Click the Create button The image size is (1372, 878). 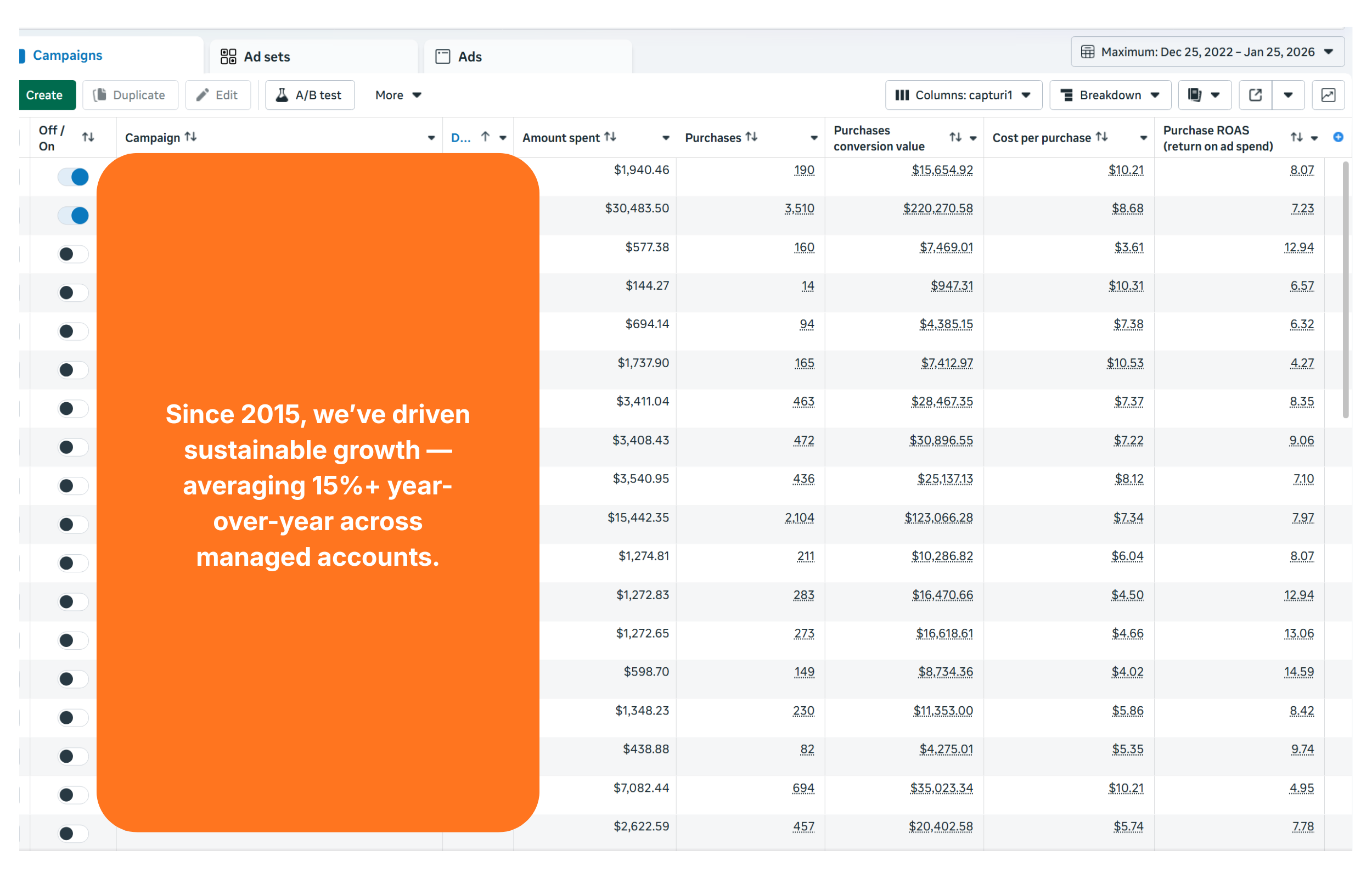coord(46,95)
